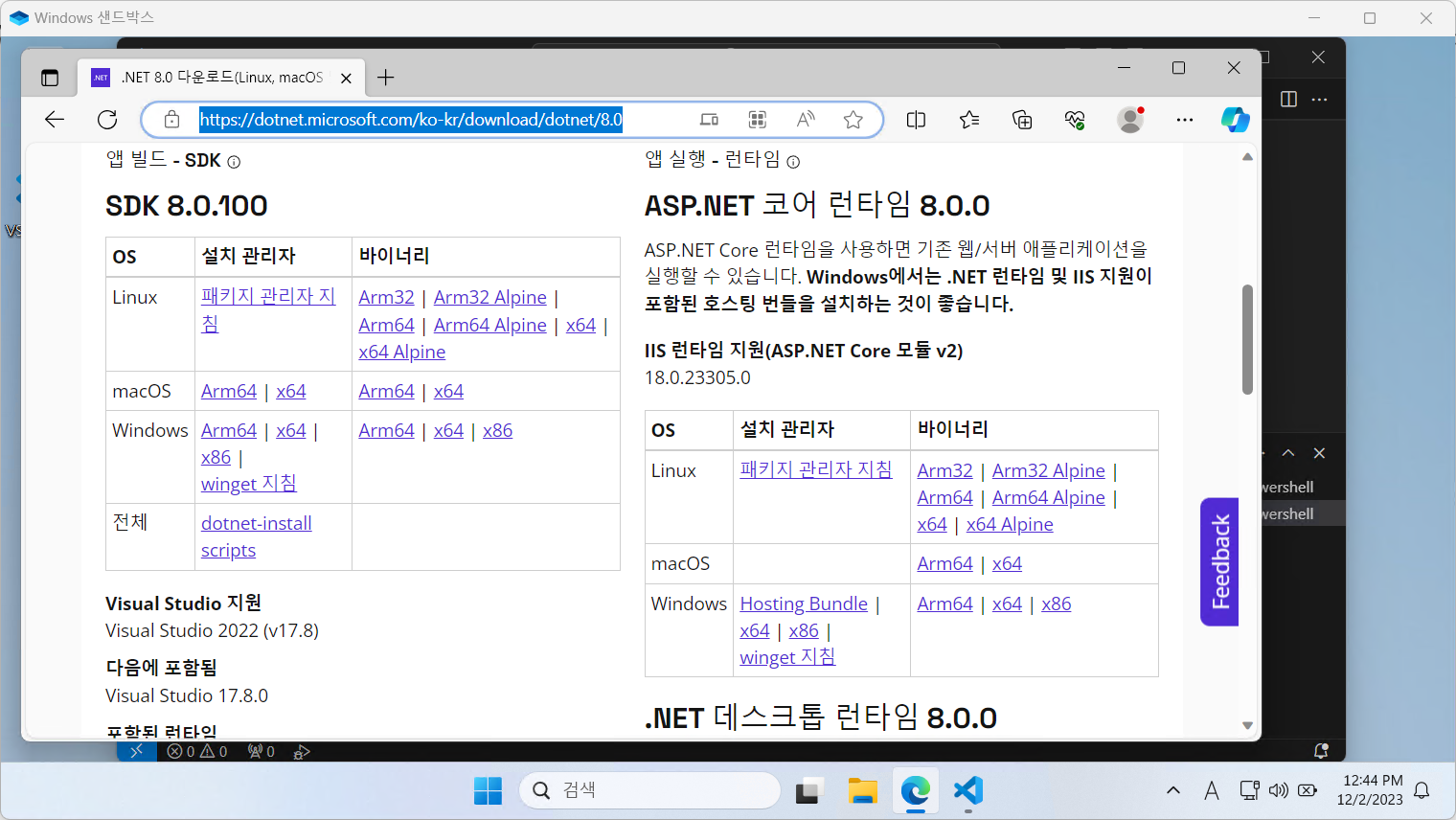Screen dimensions: 1456x820
Task: Open ASP.NET runtime winget instructions link
Action: (787, 658)
